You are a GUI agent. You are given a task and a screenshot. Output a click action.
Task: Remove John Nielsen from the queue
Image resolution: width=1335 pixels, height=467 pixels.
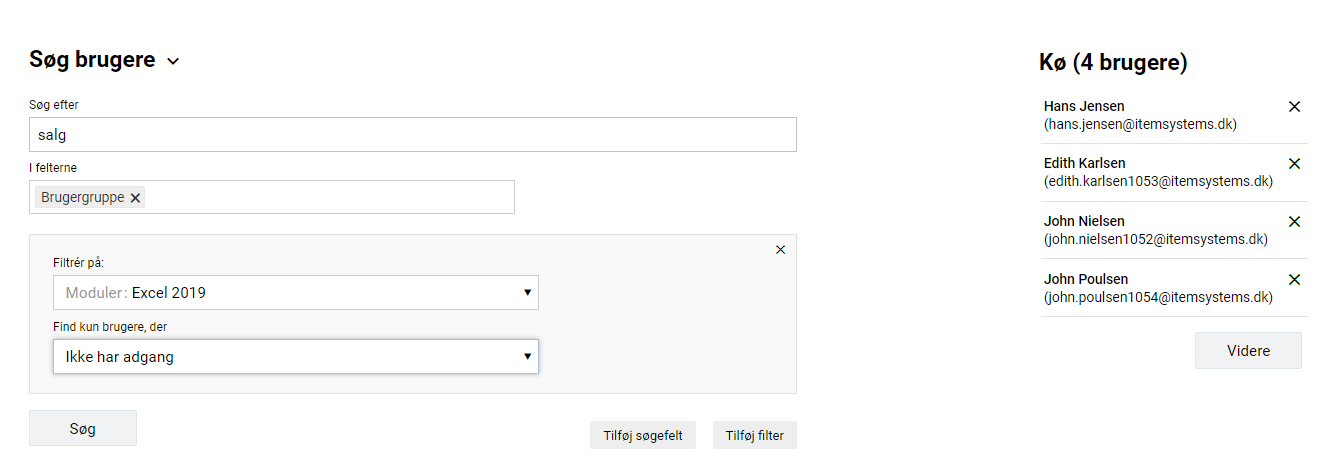click(x=1294, y=221)
